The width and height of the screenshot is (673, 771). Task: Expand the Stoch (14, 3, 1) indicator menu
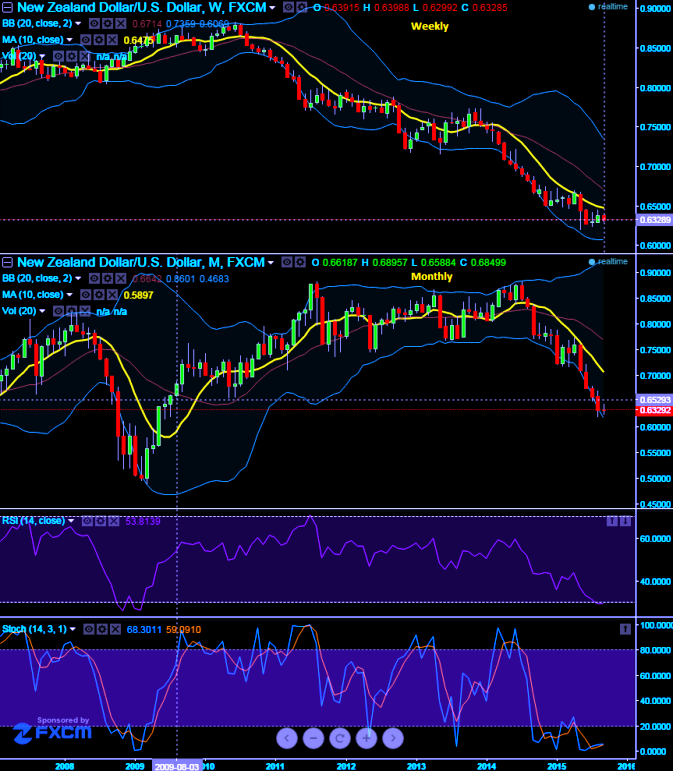click(x=73, y=629)
